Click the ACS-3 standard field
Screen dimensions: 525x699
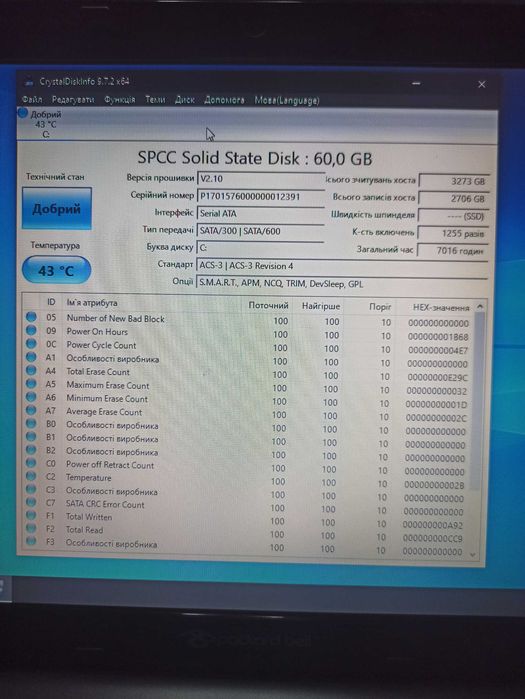point(341,266)
